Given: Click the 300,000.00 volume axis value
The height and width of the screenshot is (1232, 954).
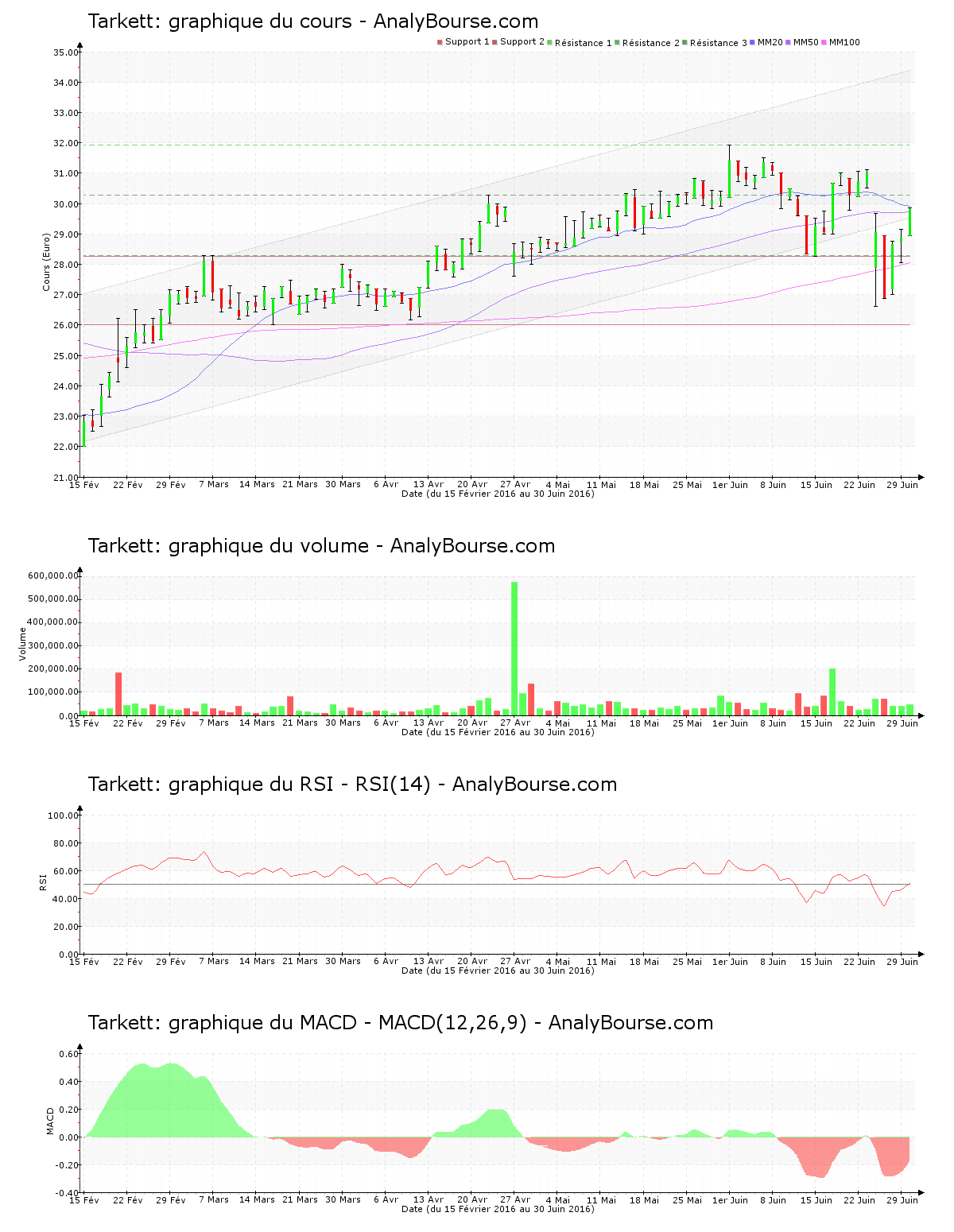Looking at the screenshot, I should (52, 645).
